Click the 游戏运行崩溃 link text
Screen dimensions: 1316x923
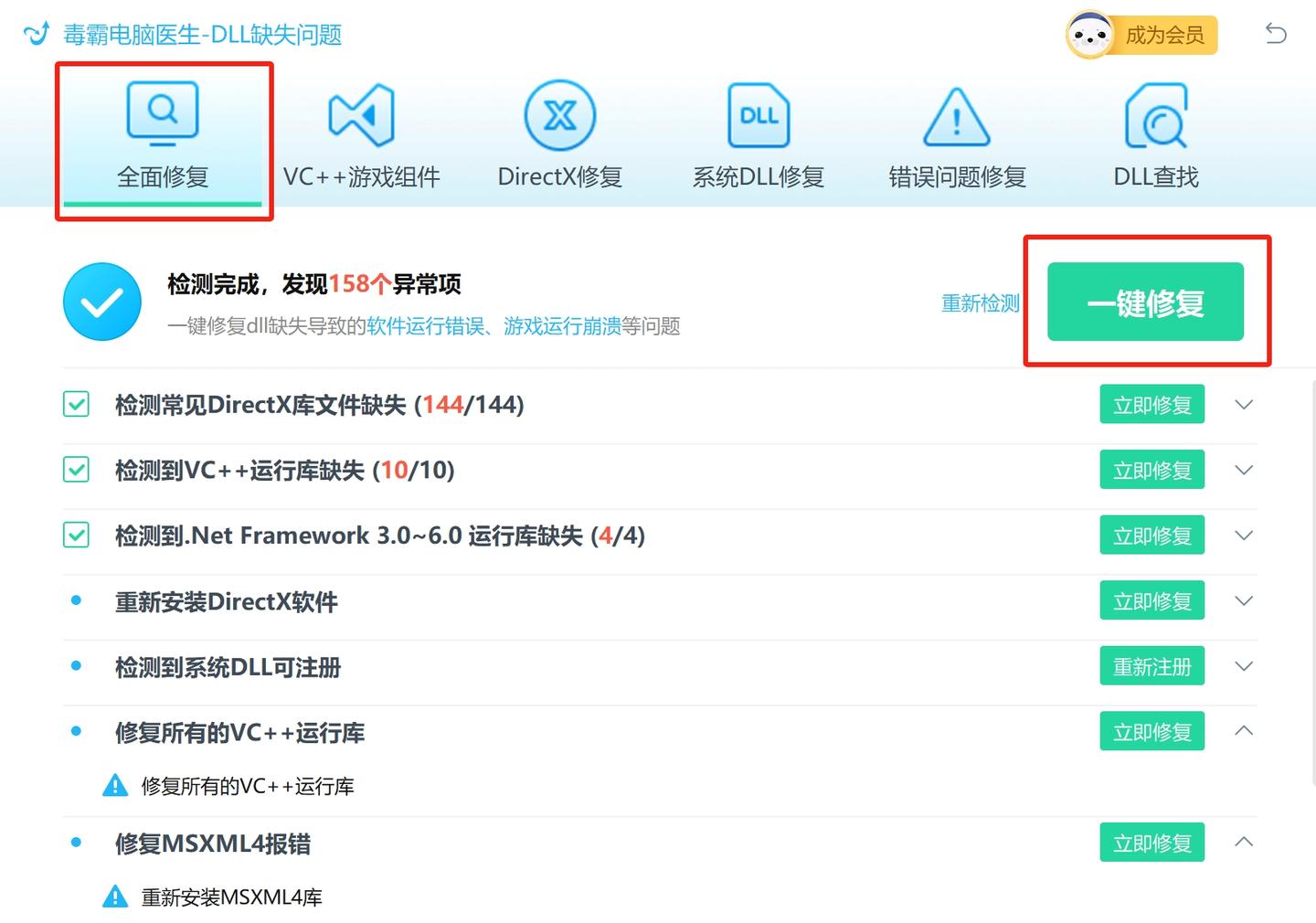pos(562,326)
